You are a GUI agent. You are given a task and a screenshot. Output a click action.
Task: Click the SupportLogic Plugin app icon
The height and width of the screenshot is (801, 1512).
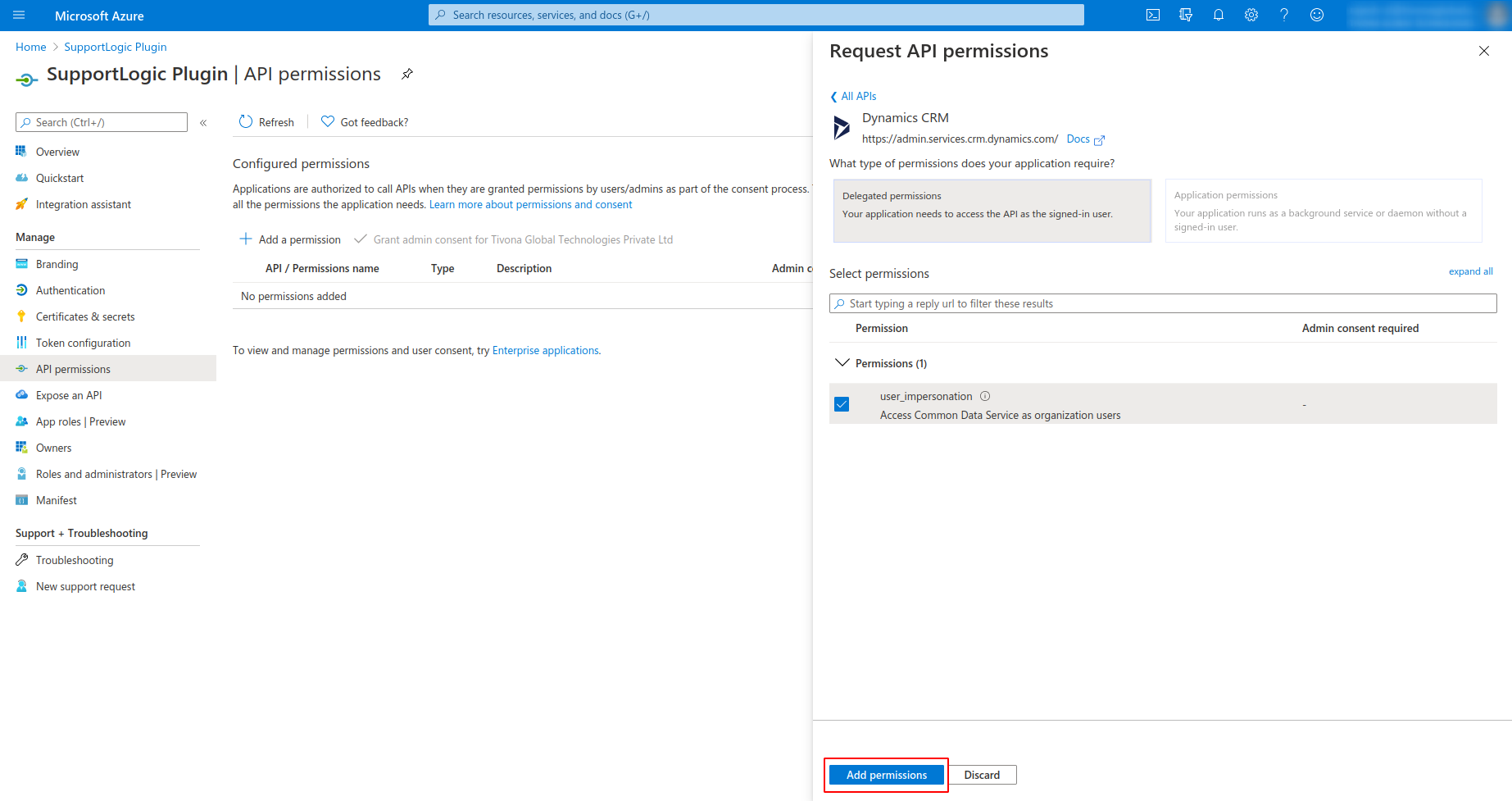point(27,79)
